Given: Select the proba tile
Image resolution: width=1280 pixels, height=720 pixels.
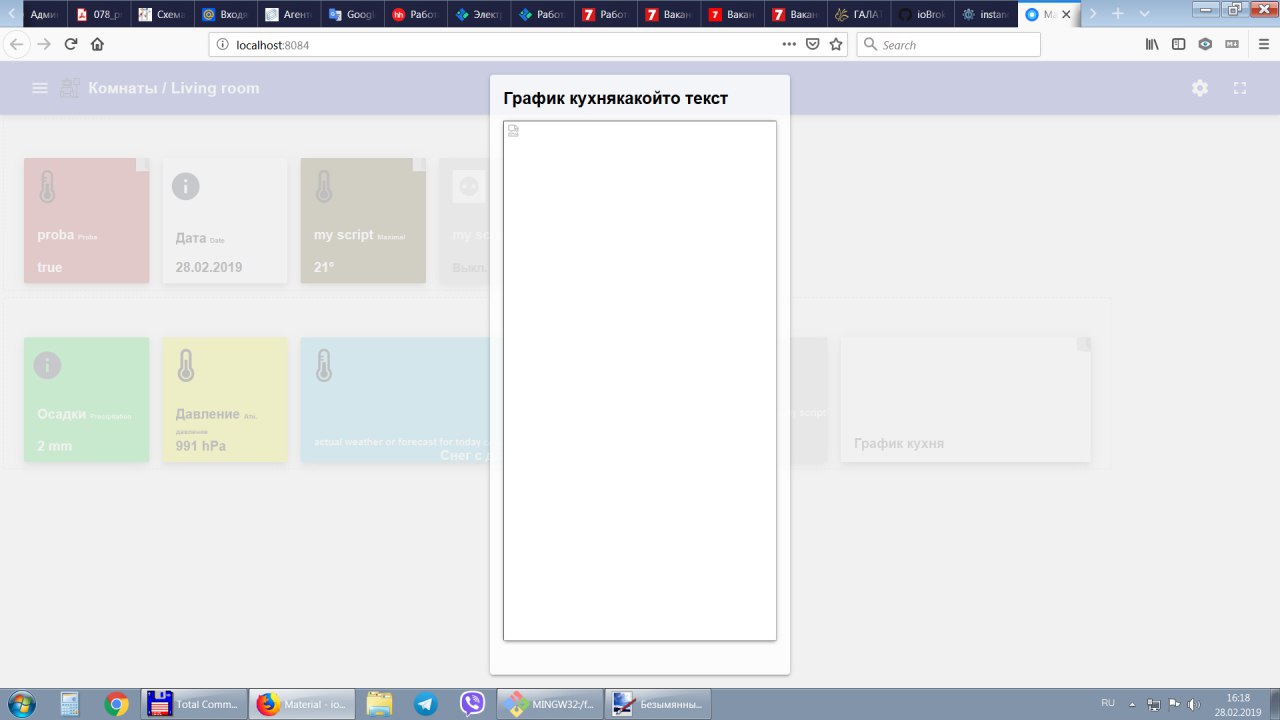Looking at the screenshot, I should (x=87, y=220).
